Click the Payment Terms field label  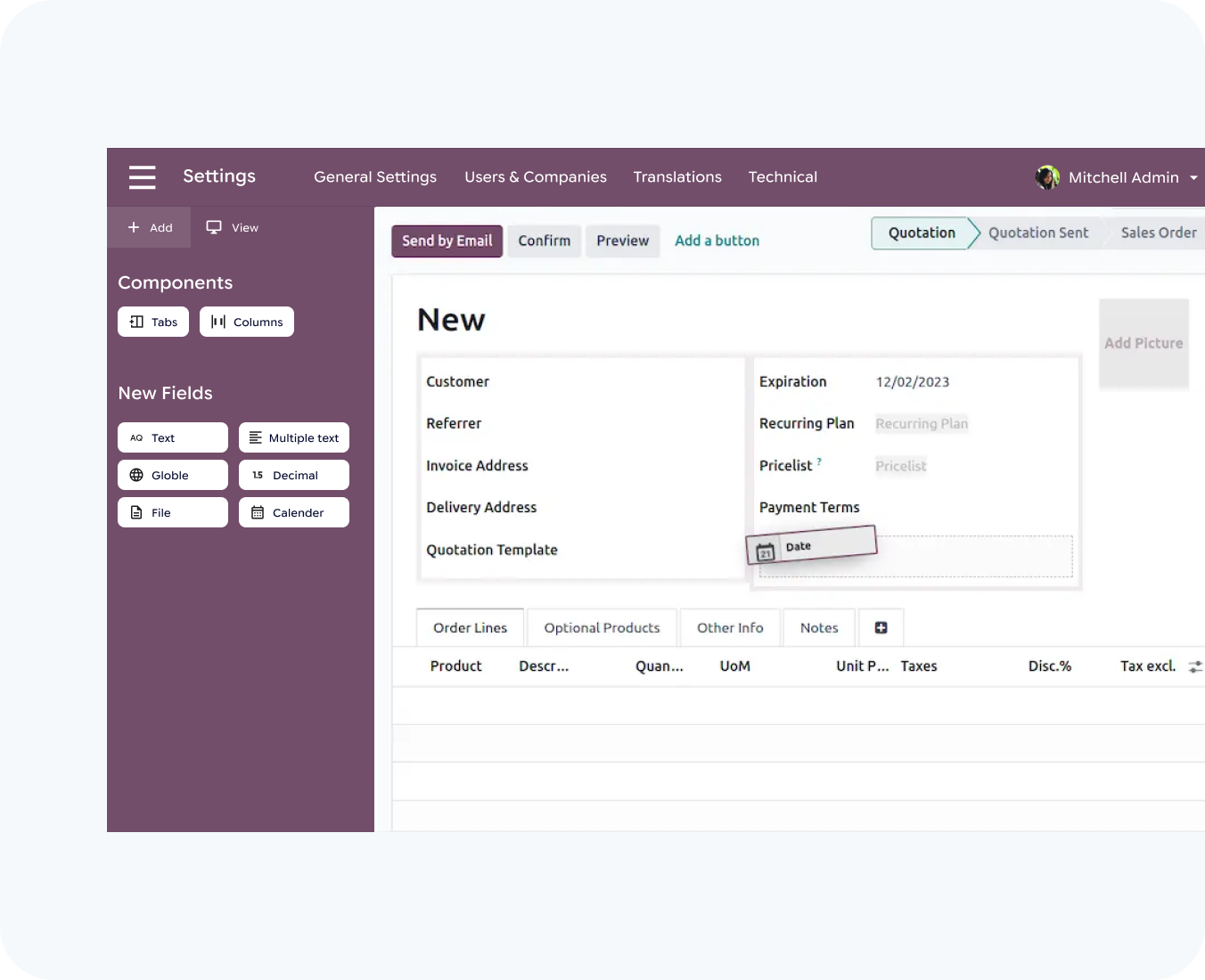click(809, 507)
